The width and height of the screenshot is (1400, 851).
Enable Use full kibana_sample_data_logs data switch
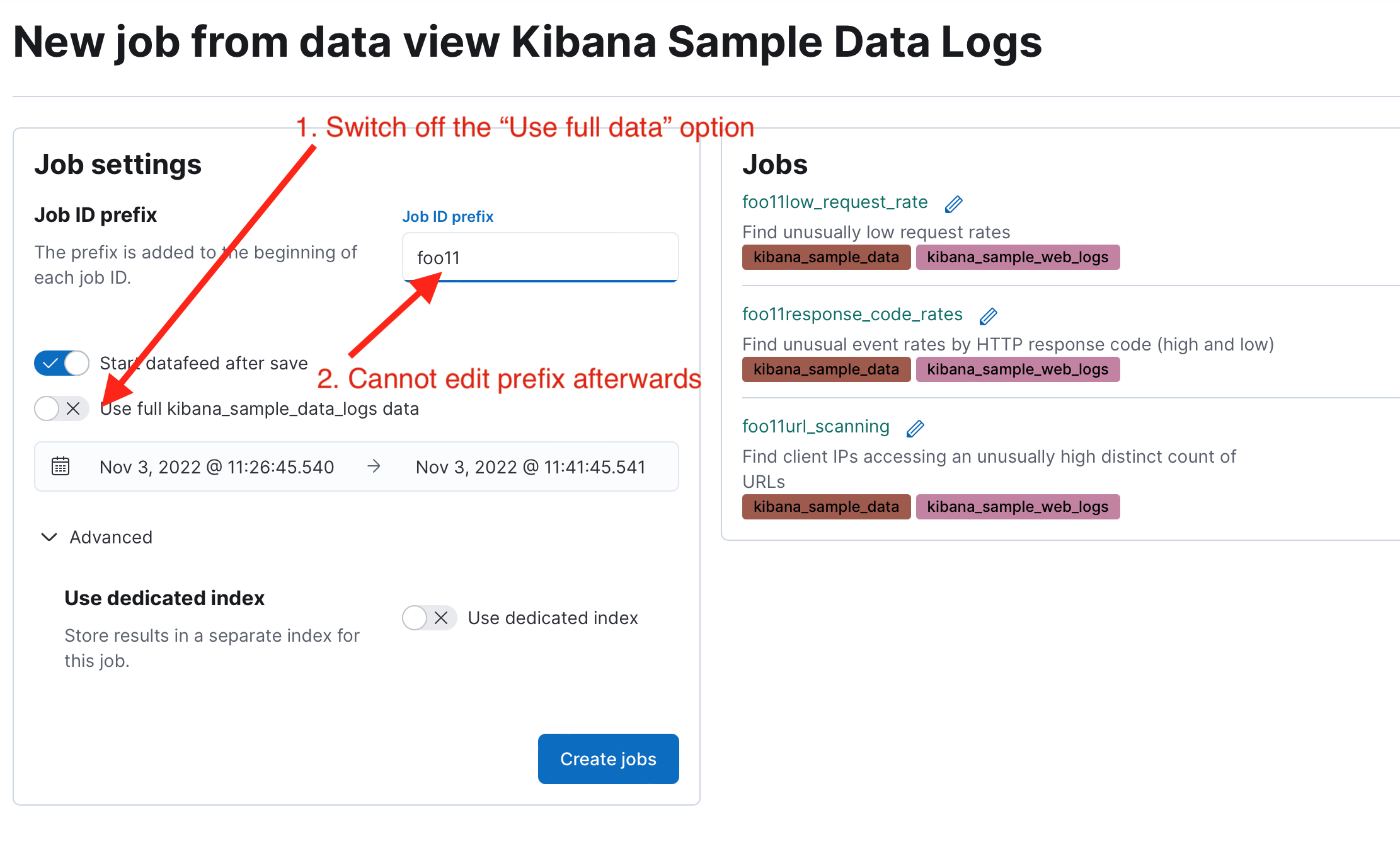pyautogui.click(x=62, y=408)
